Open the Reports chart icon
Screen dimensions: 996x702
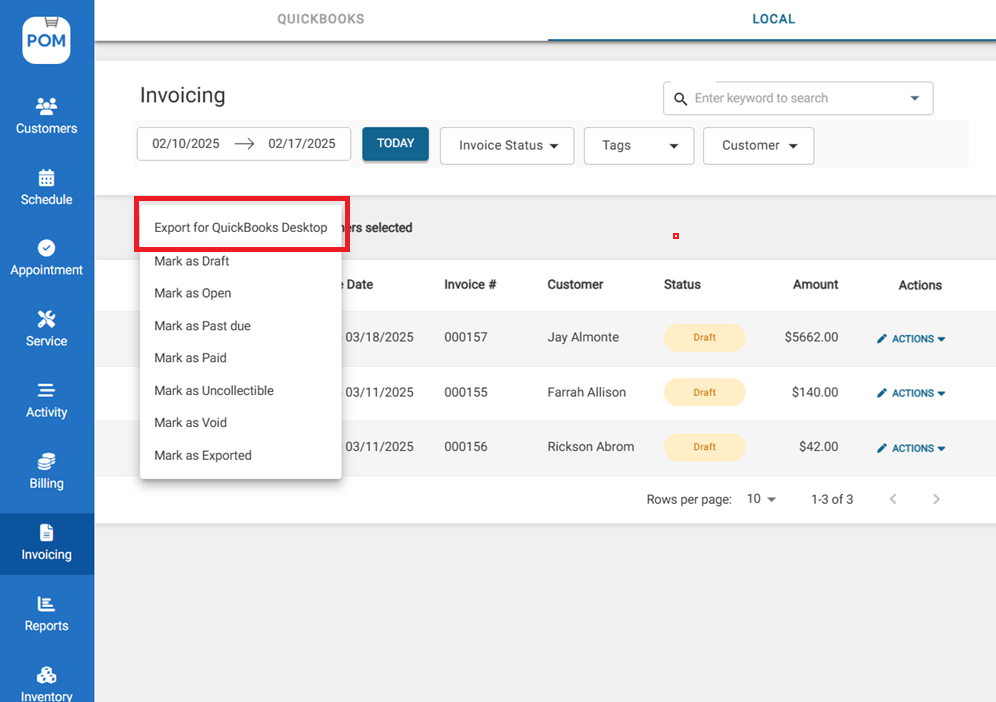[x=46, y=604]
